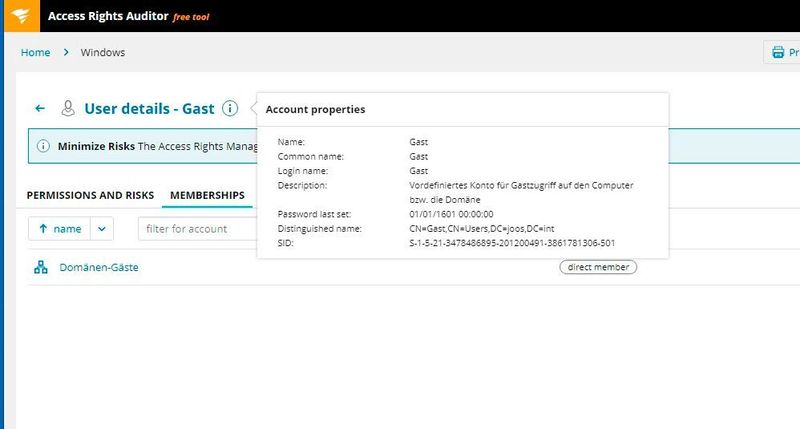Click the breadcrumb chevron after Home
Image resolution: width=800 pixels, height=429 pixels.
(x=66, y=52)
